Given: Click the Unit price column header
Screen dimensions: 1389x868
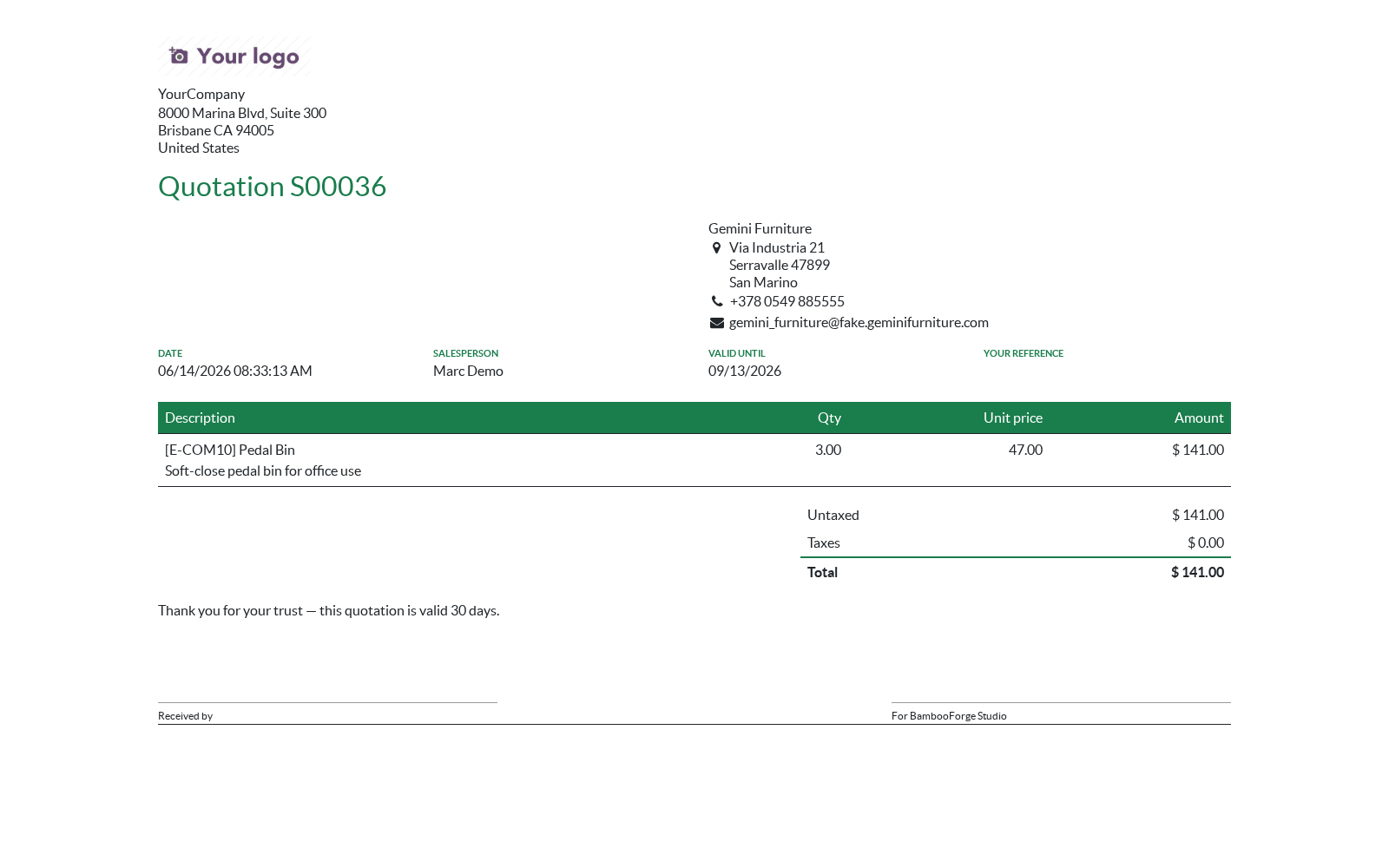Looking at the screenshot, I should (1013, 418).
